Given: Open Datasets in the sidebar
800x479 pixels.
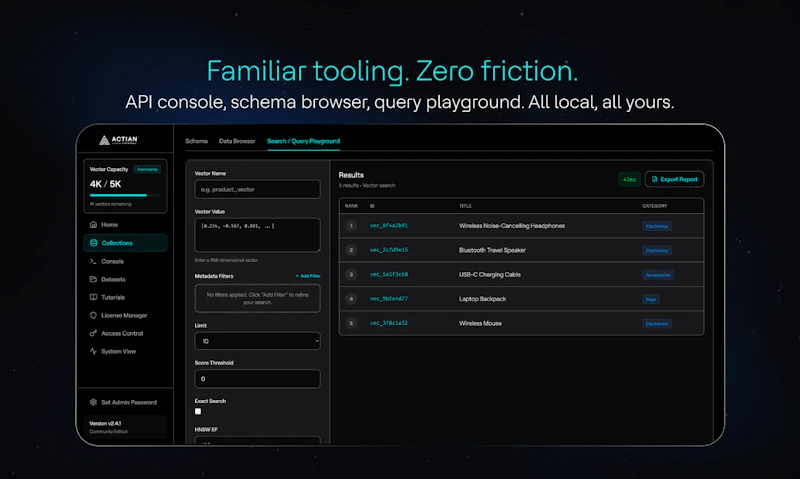Looking at the screenshot, I should click(x=126, y=279).
